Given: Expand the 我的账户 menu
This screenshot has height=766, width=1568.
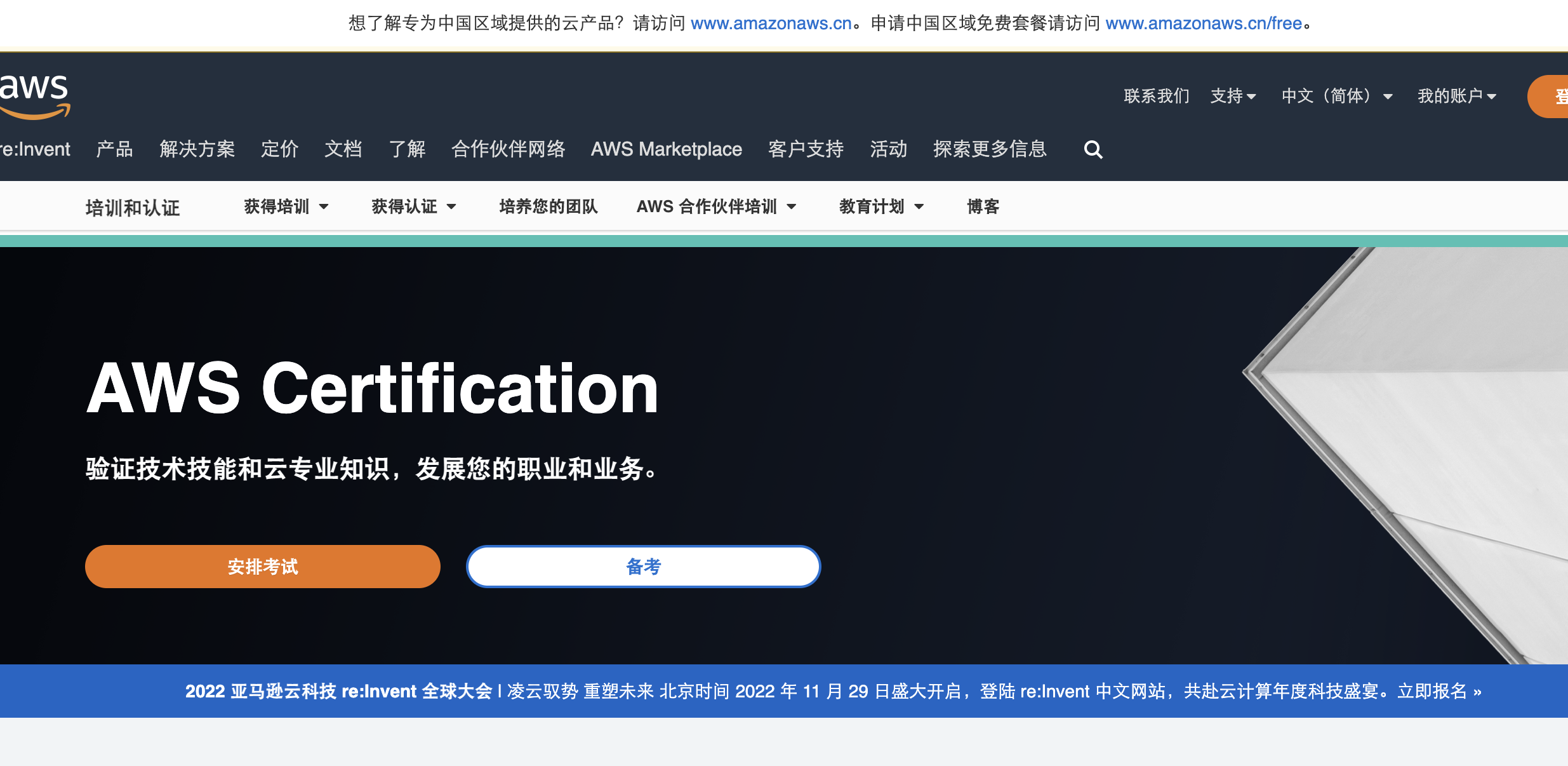Looking at the screenshot, I should 1457,96.
